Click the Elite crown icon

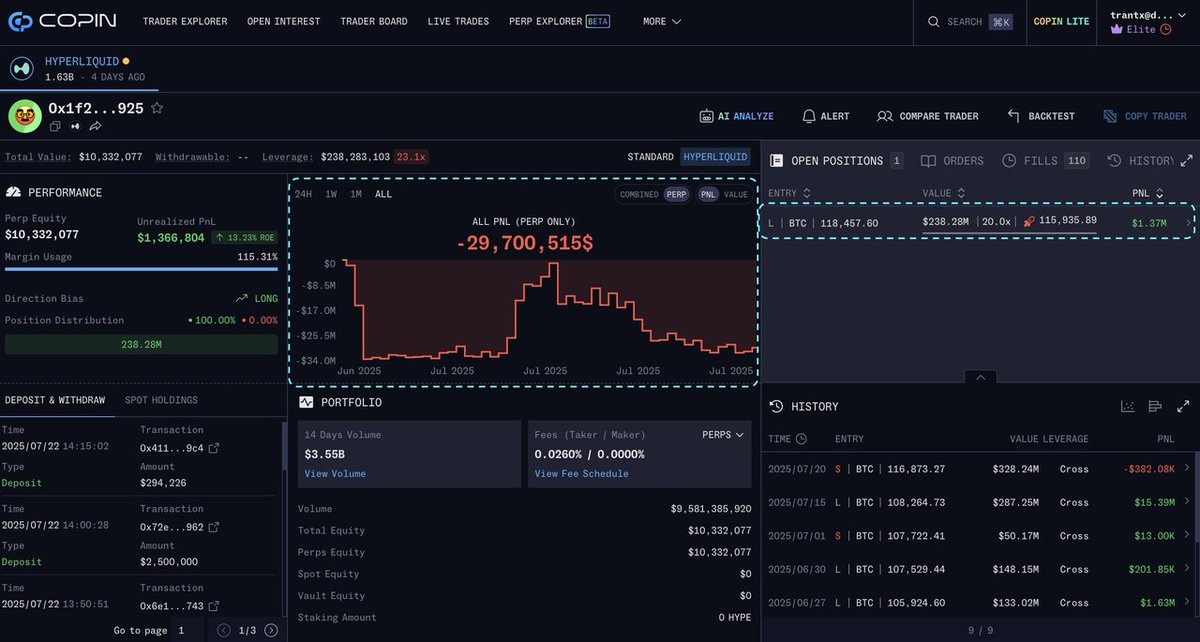(1117, 29)
